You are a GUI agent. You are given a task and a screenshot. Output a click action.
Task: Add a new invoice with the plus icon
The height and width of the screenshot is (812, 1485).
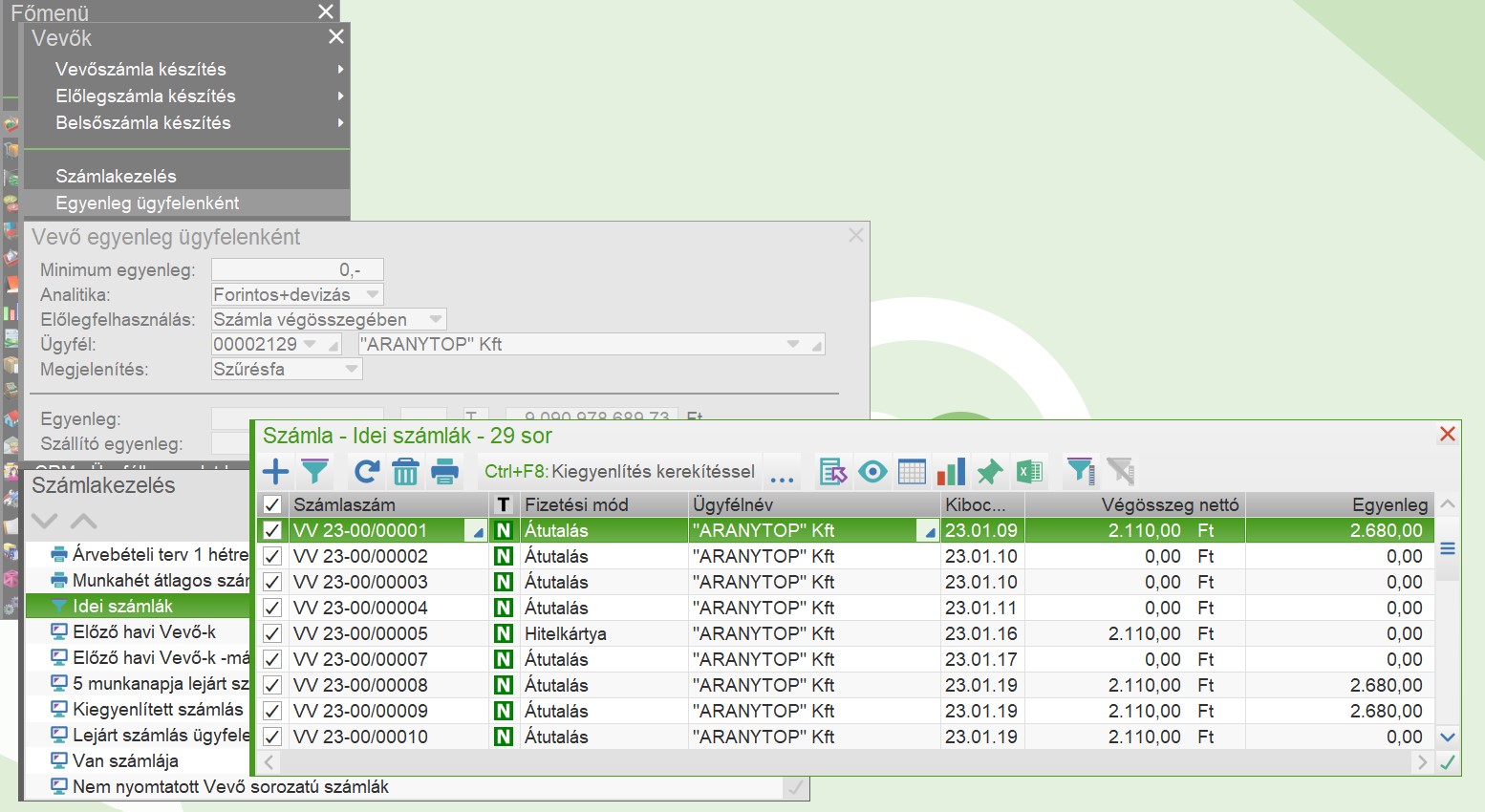(275, 471)
